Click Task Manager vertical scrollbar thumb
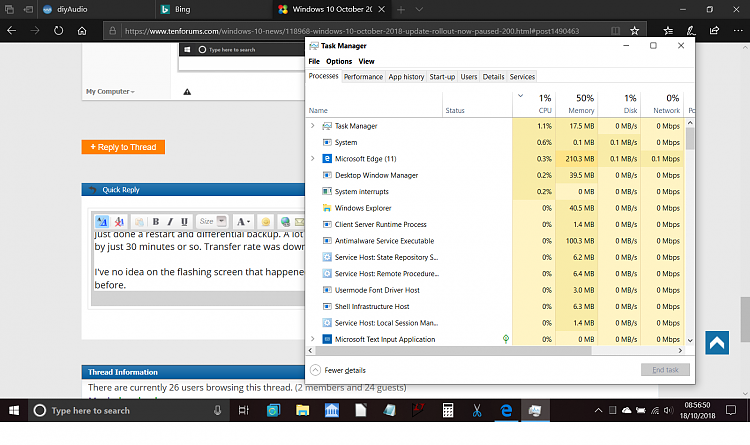This screenshot has height=445, width=750. pyautogui.click(x=690, y=139)
